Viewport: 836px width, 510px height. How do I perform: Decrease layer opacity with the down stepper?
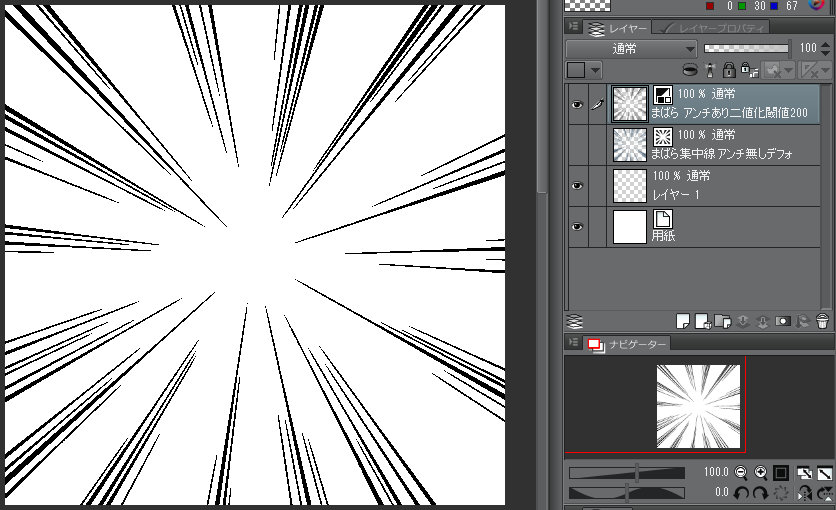point(826,53)
